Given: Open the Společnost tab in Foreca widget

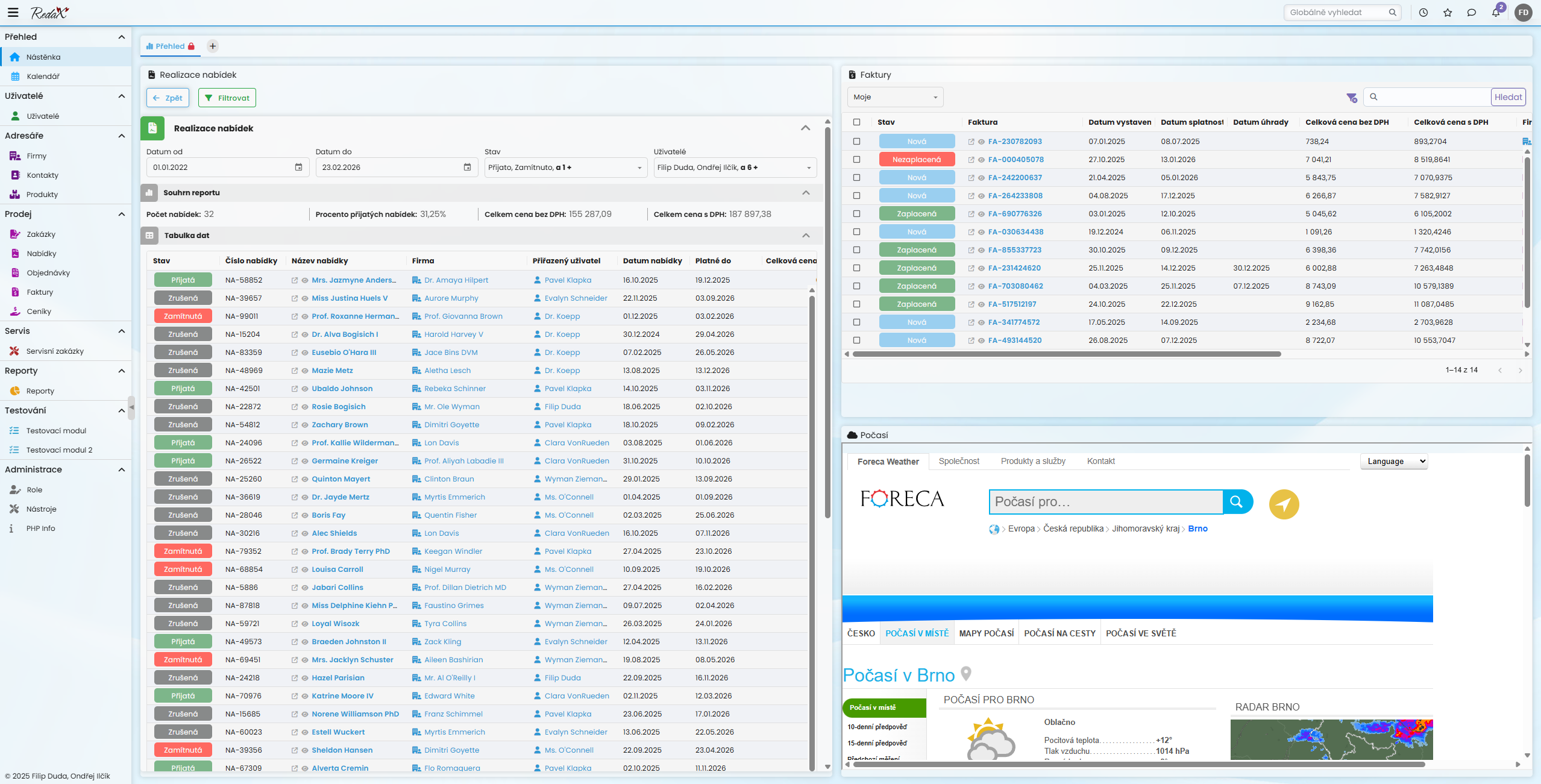Looking at the screenshot, I should coord(958,461).
